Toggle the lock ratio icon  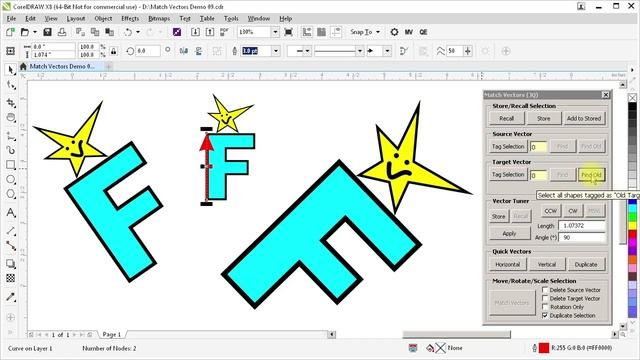tap(113, 51)
